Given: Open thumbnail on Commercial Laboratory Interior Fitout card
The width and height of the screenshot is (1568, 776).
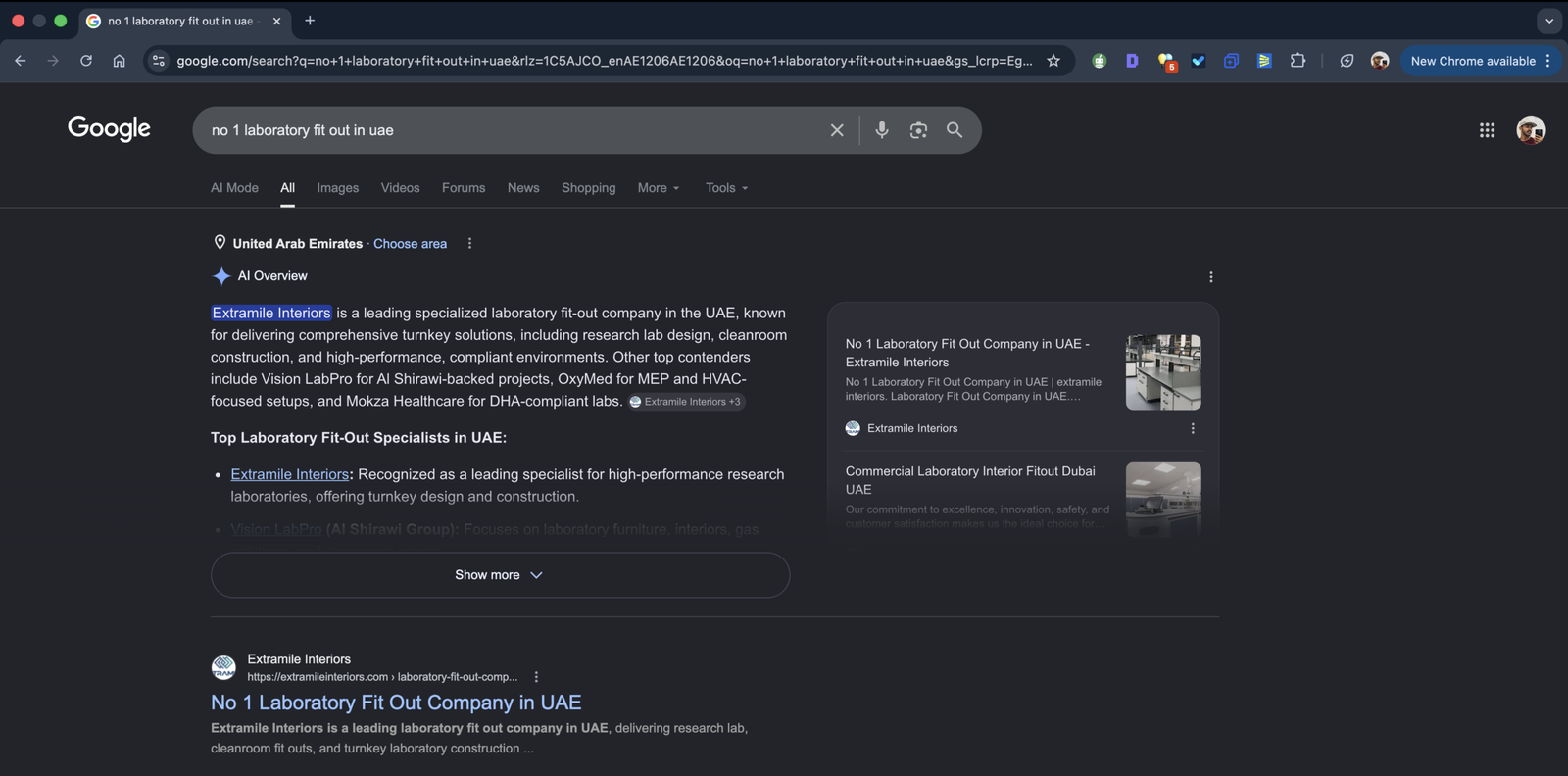Looking at the screenshot, I should point(1163,499).
